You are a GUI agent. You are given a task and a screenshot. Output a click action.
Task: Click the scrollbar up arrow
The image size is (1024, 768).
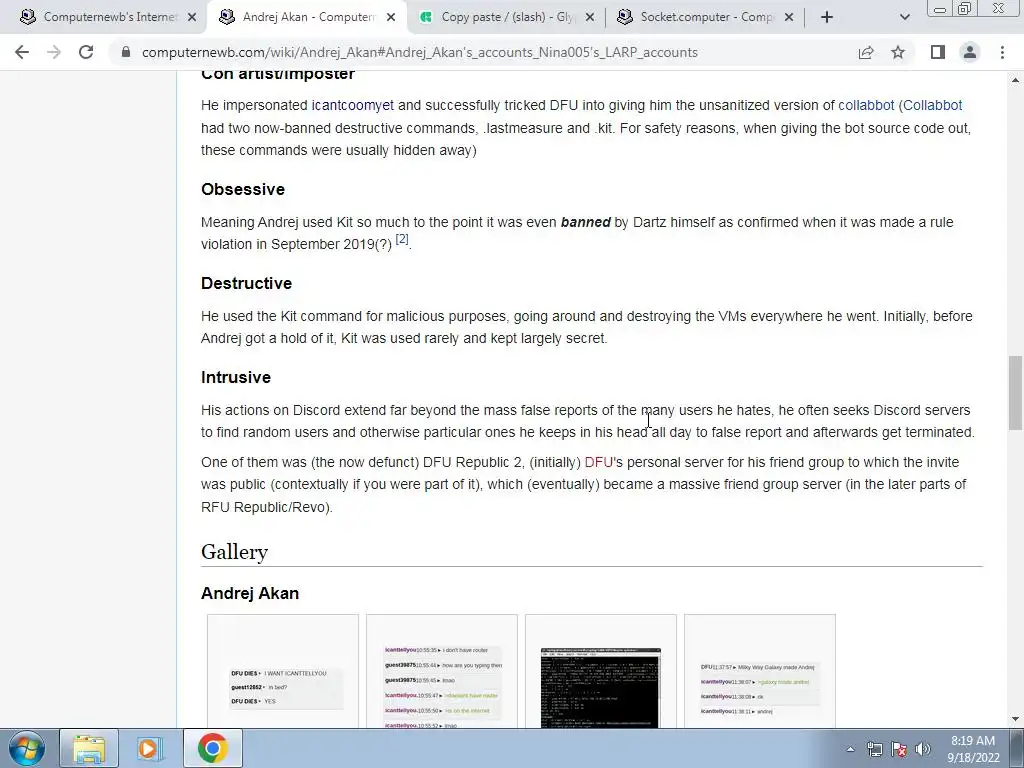(1015, 80)
